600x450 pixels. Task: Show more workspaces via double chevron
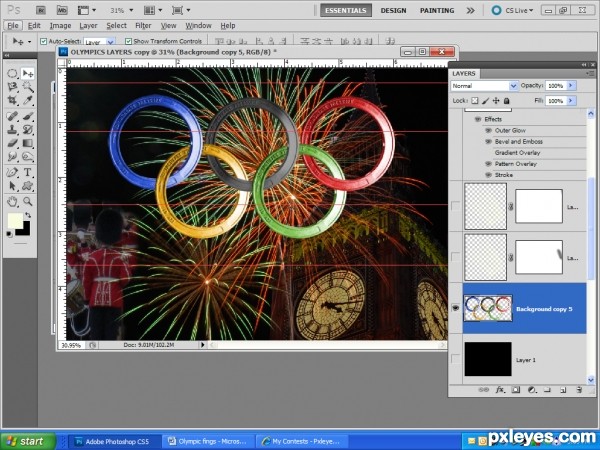(470, 10)
